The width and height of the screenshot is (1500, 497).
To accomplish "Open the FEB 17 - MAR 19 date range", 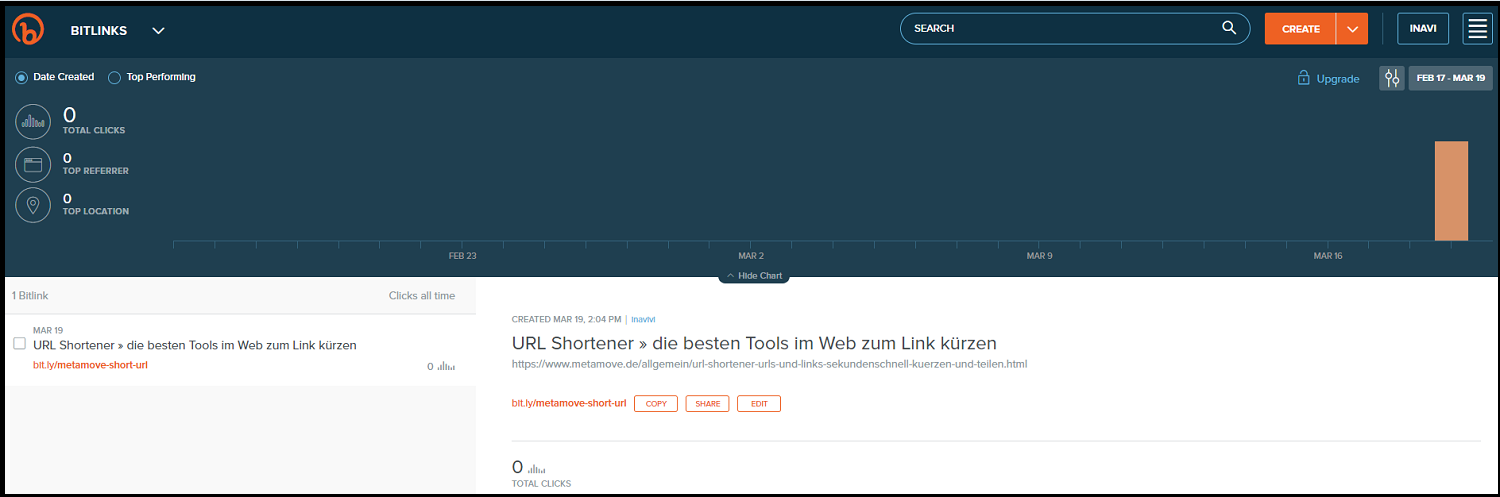I will tap(1450, 78).
